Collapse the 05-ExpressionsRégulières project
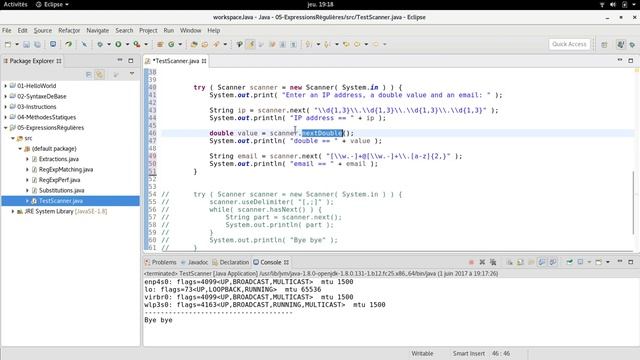Screen dimensions: 640x360 coord(6,128)
